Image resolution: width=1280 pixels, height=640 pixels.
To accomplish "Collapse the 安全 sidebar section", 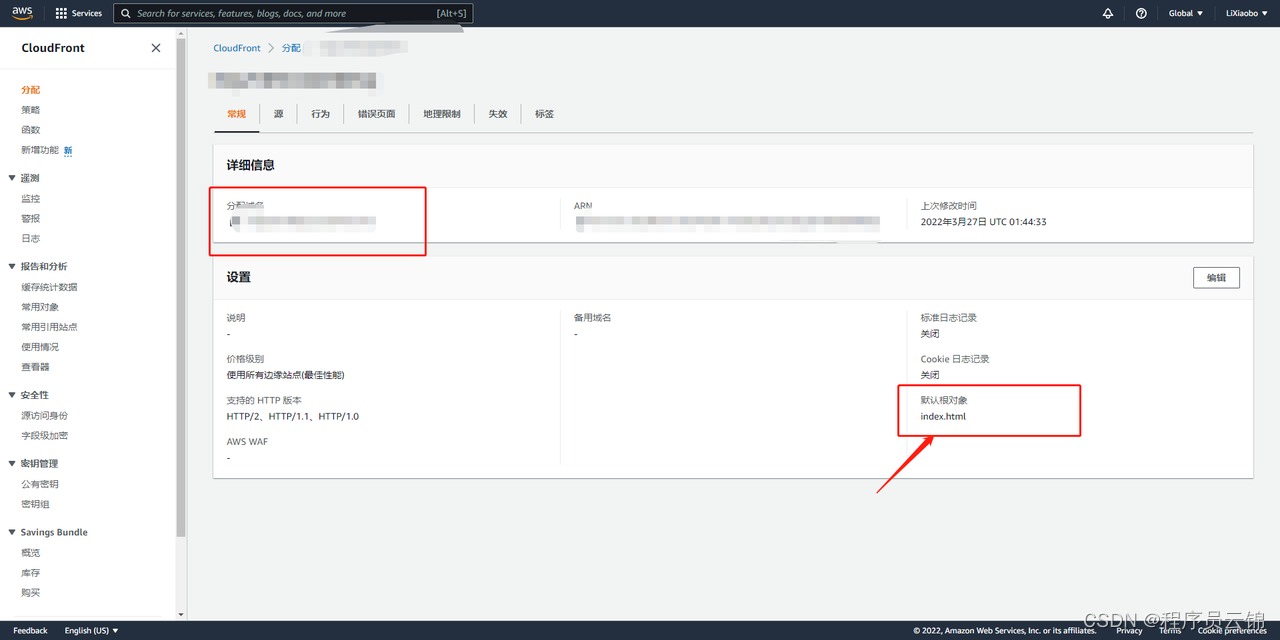I will [x=12, y=395].
